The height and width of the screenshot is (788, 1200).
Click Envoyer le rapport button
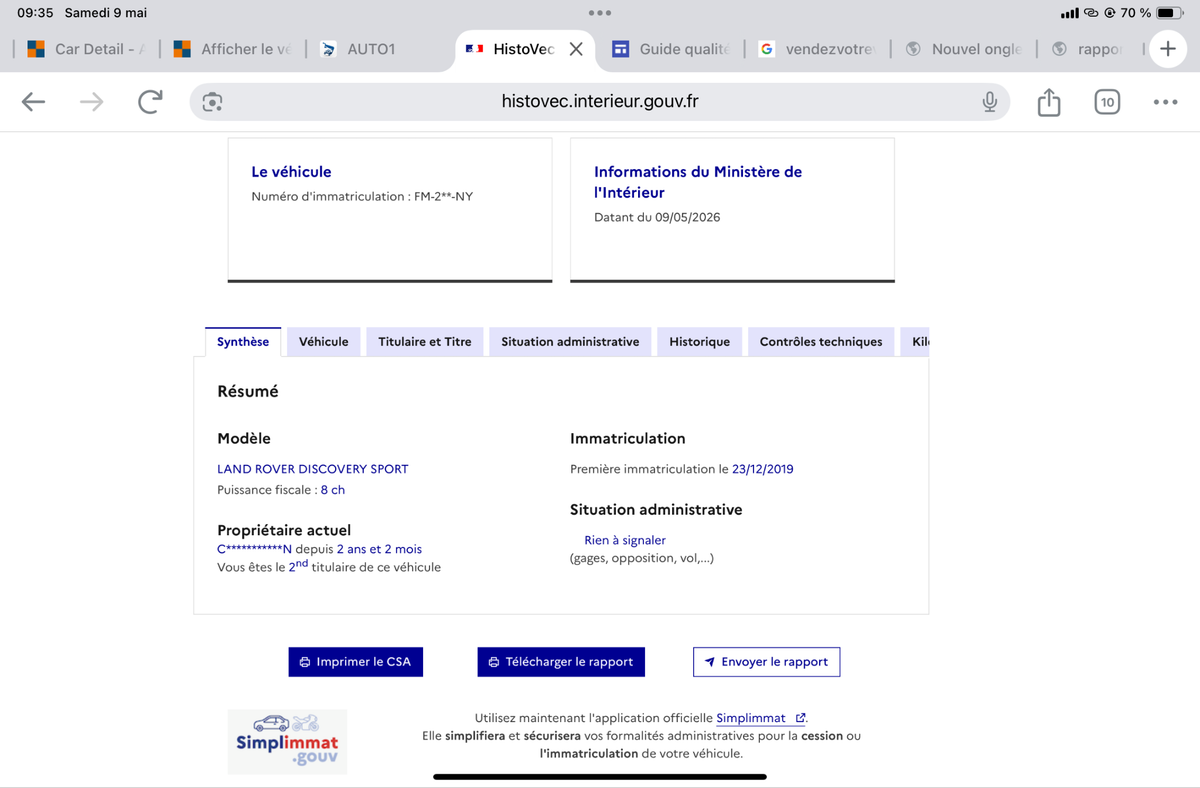point(767,662)
